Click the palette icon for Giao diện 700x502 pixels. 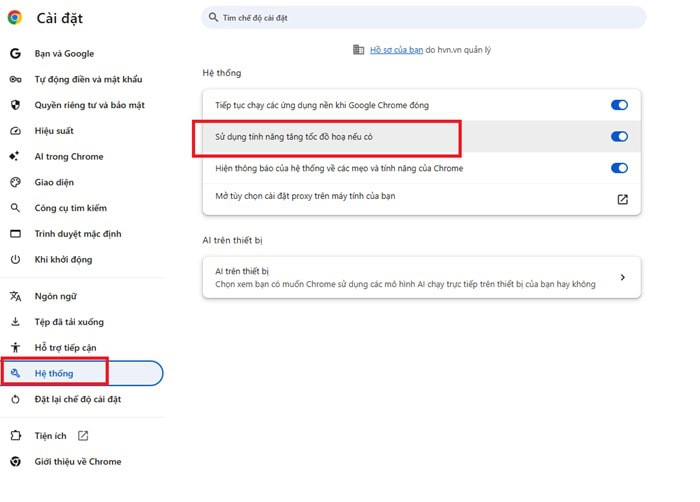pyautogui.click(x=15, y=182)
